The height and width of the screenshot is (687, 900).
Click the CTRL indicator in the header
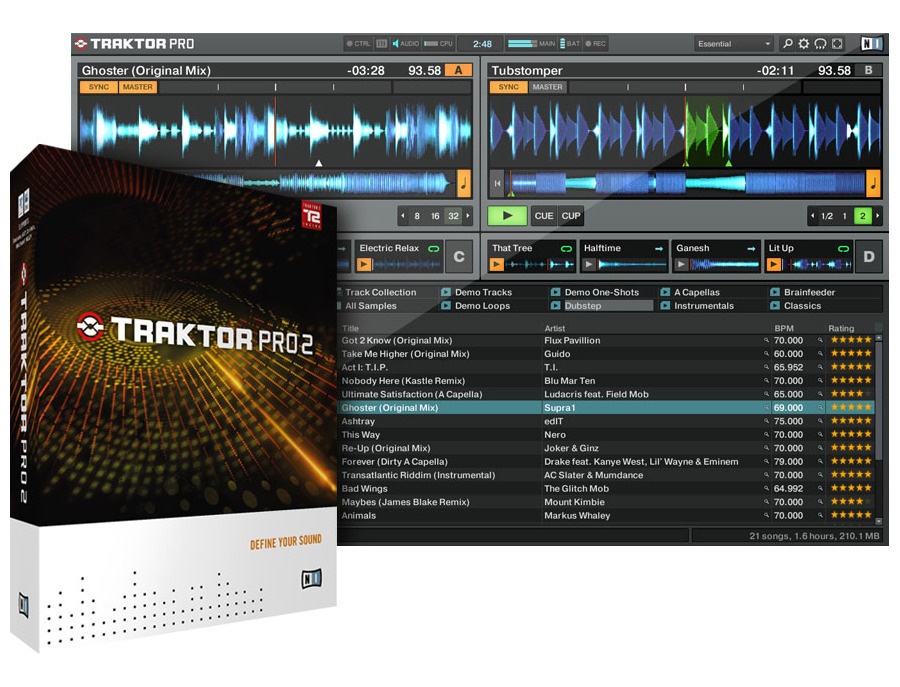[359, 44]
